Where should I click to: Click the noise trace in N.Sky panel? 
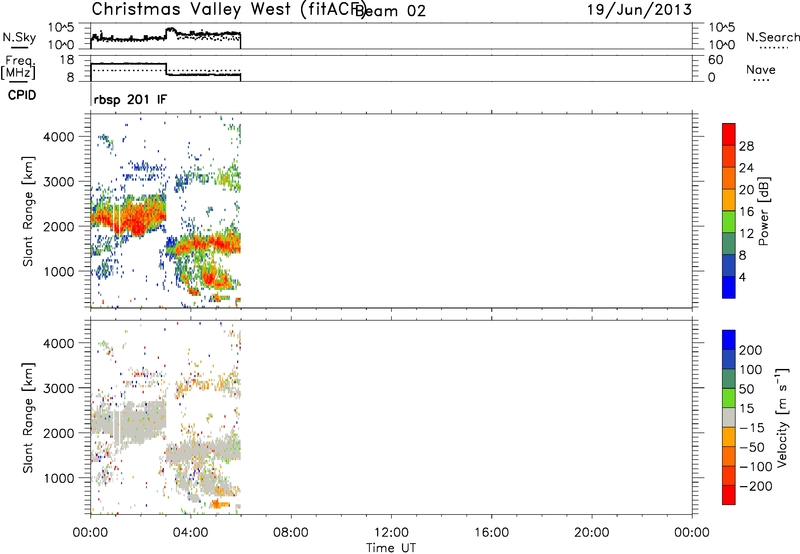pos(165,37)
